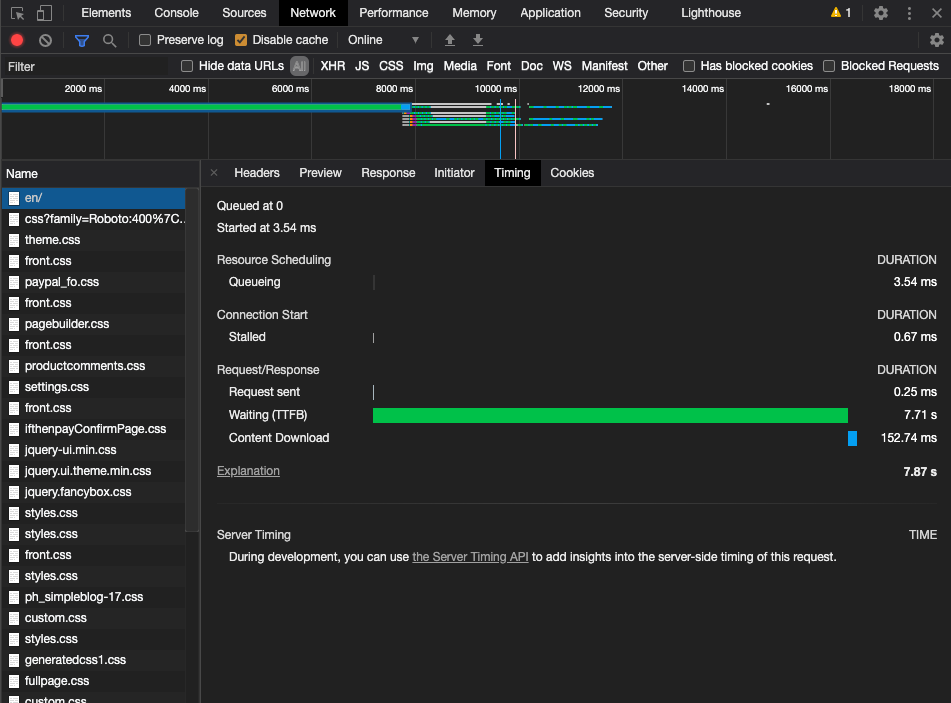Select the paypal_fo.css request

point(62,282)
